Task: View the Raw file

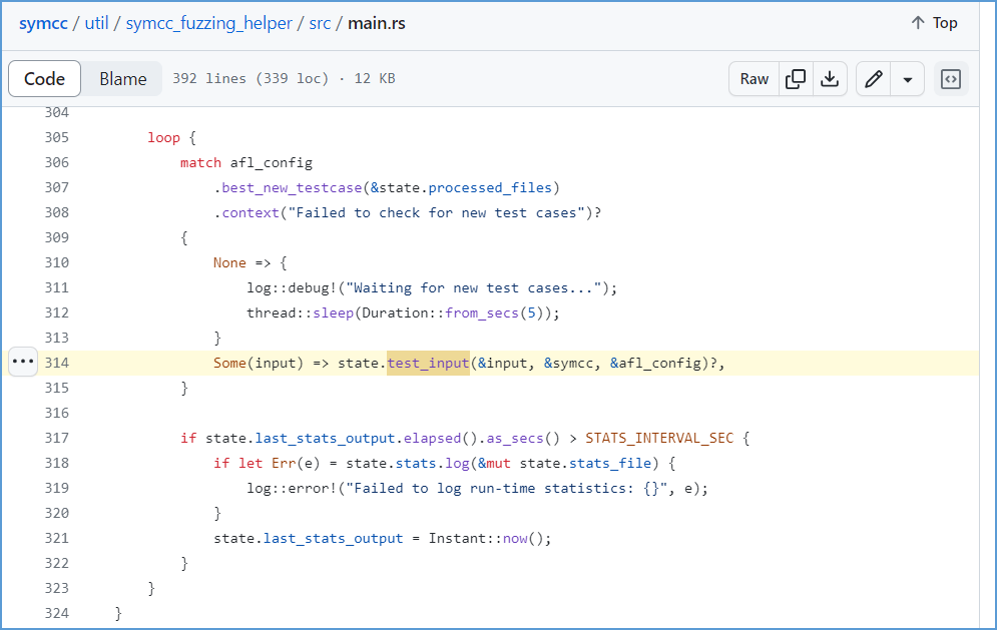Action: pyautogui.click(x=754, y=79)
